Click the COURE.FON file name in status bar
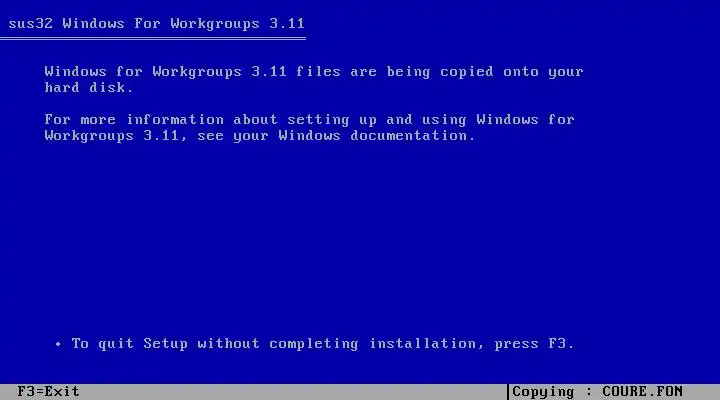 (x=642, y=392)
